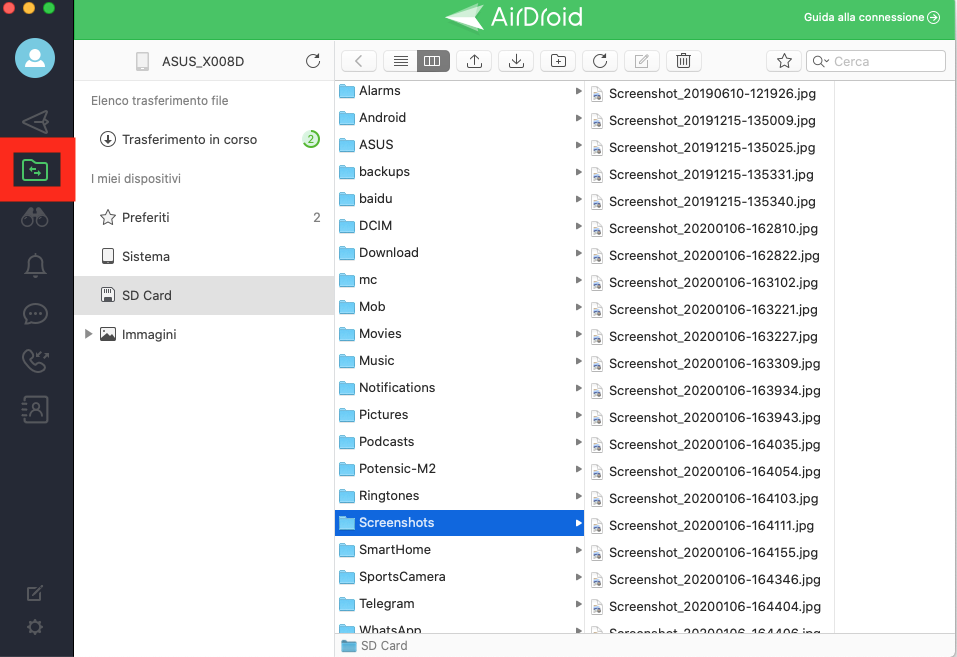Click the upload toolbar button
Viewport: 957px width, 657px height.
click(x=474, y=61)
